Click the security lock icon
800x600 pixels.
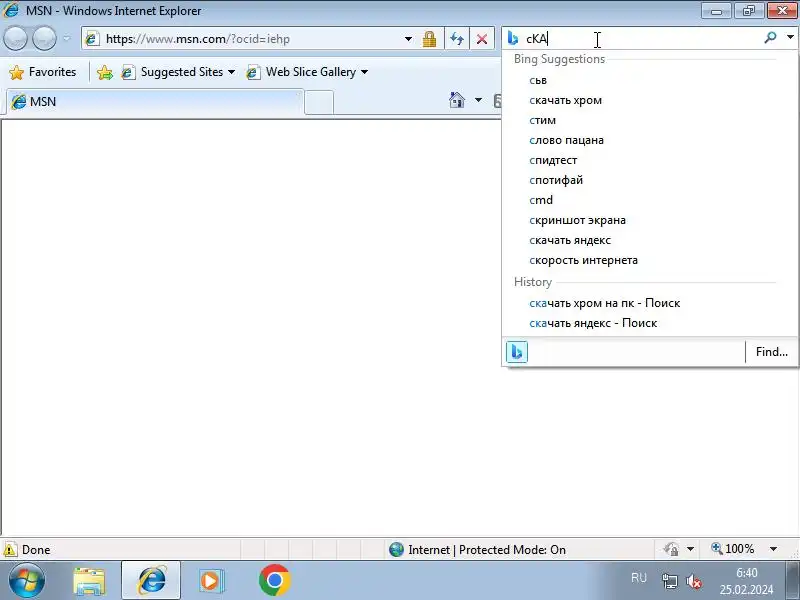tap(430, 39)
